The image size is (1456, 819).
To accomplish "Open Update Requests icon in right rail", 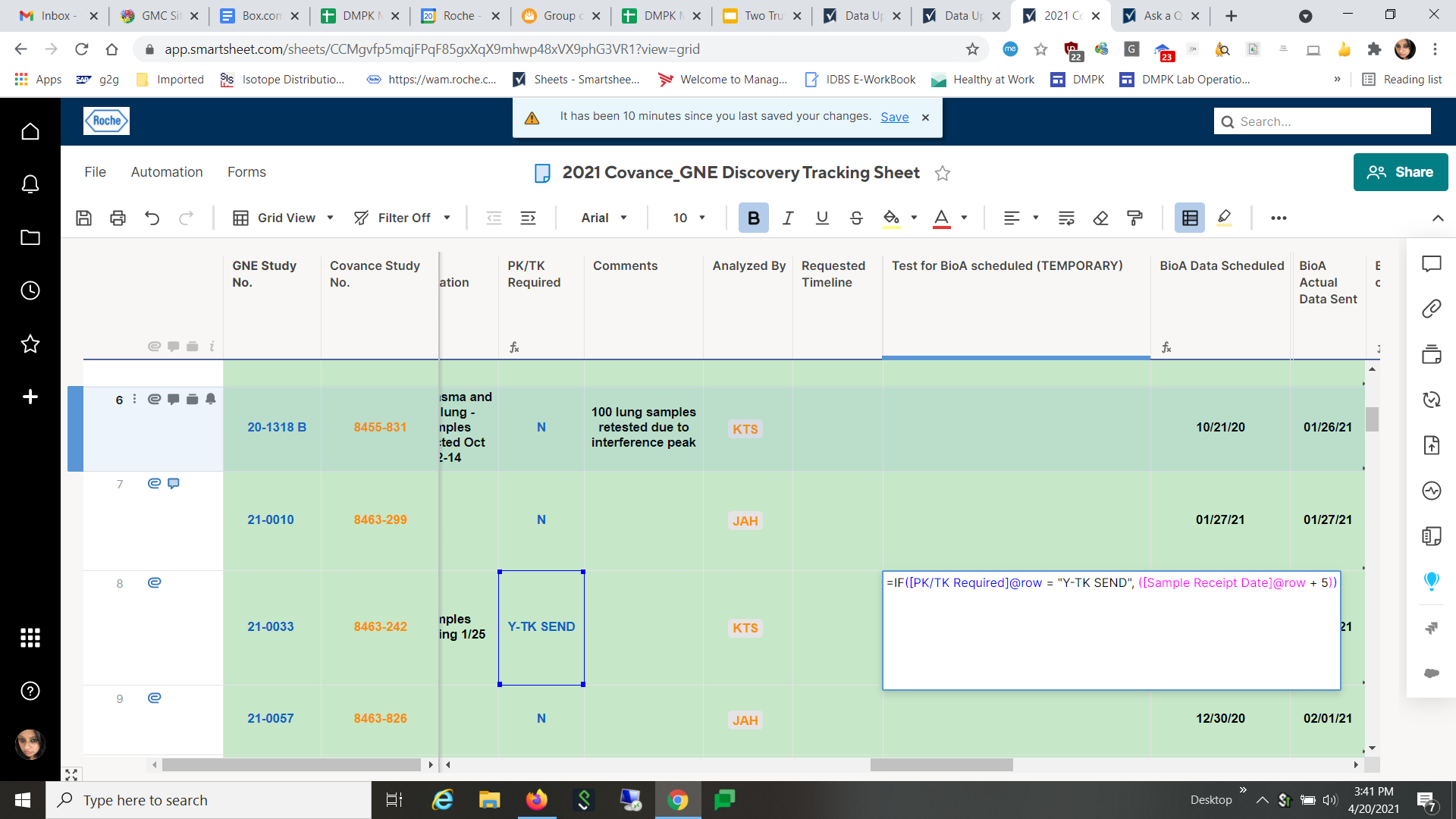I will pyautogui.click(x=1432, y=400).
